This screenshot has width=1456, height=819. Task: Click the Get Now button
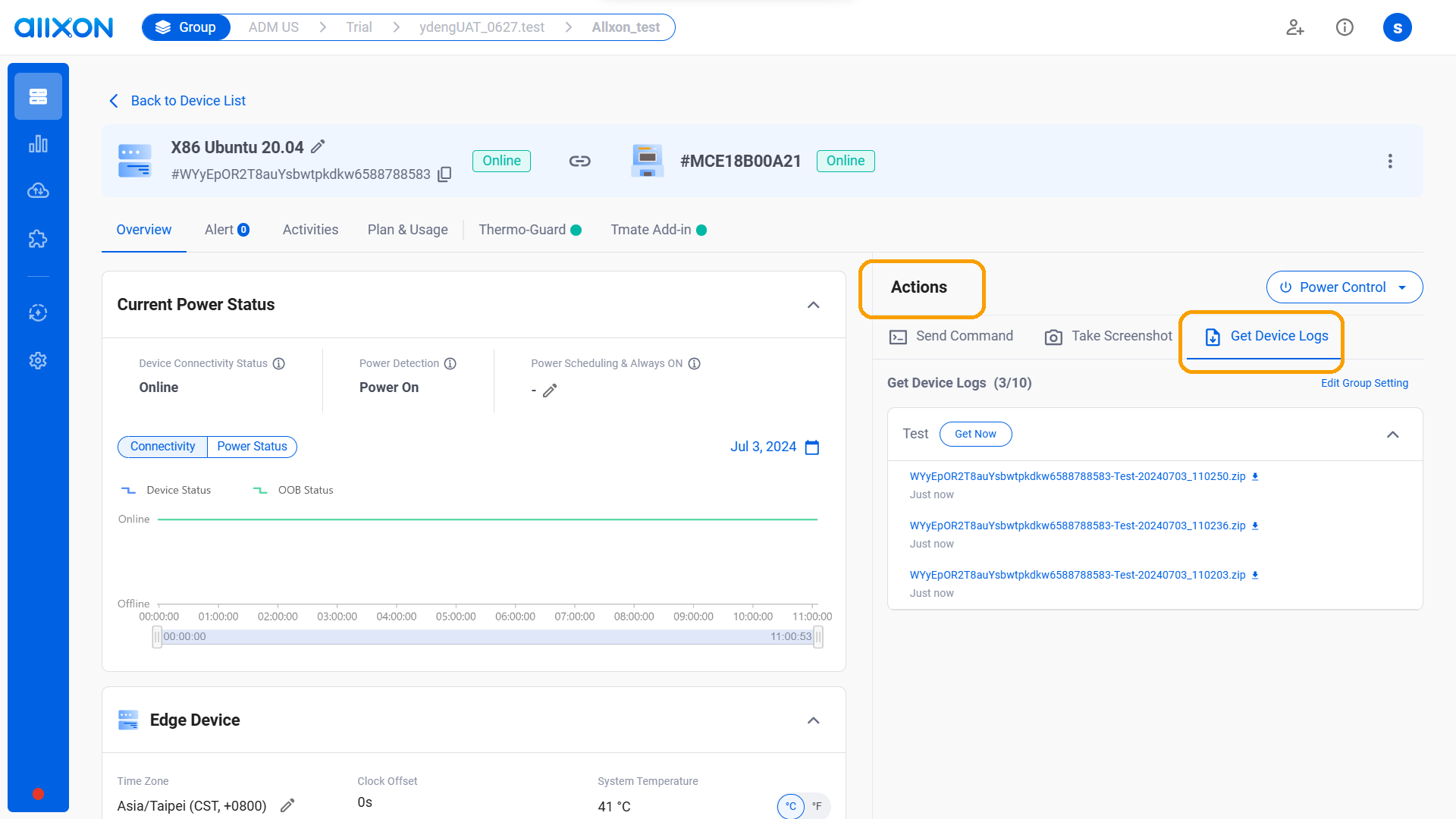point(975,434)
